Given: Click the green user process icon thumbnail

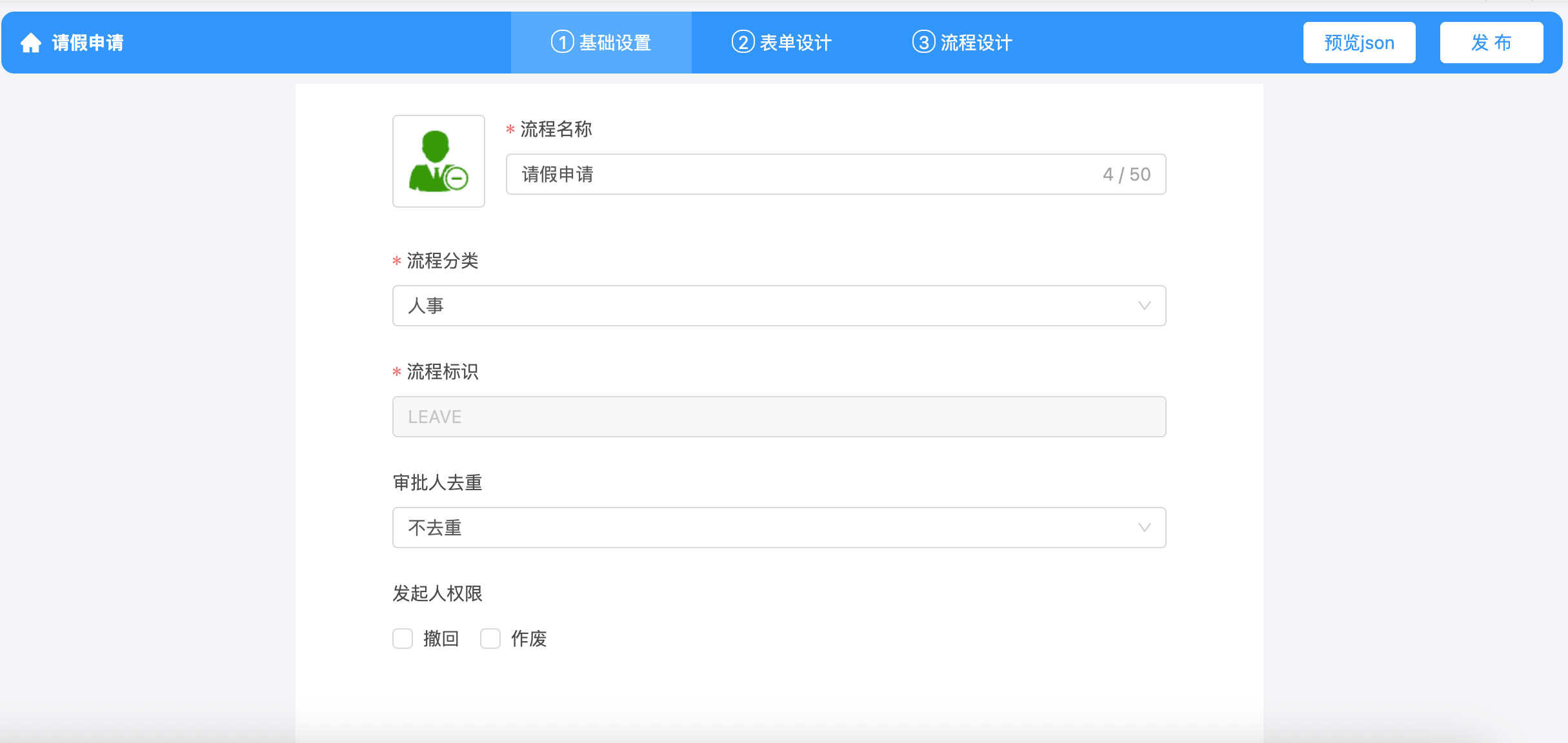Looking at the screenshot, I should [439, 161].
